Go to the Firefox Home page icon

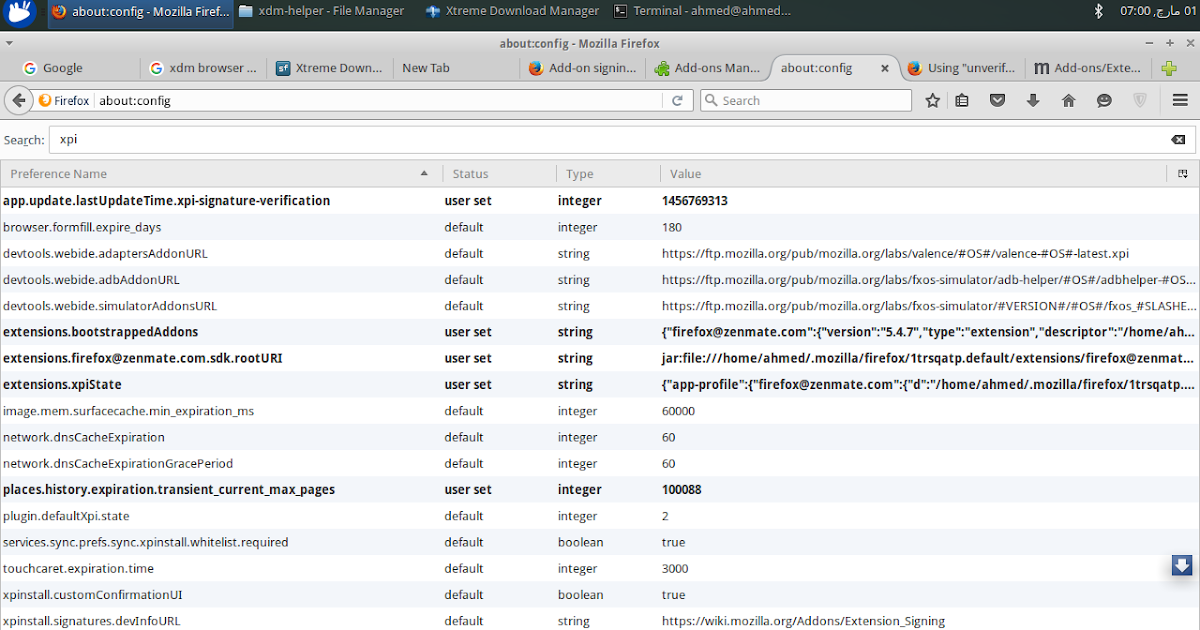pos(1068,100)
